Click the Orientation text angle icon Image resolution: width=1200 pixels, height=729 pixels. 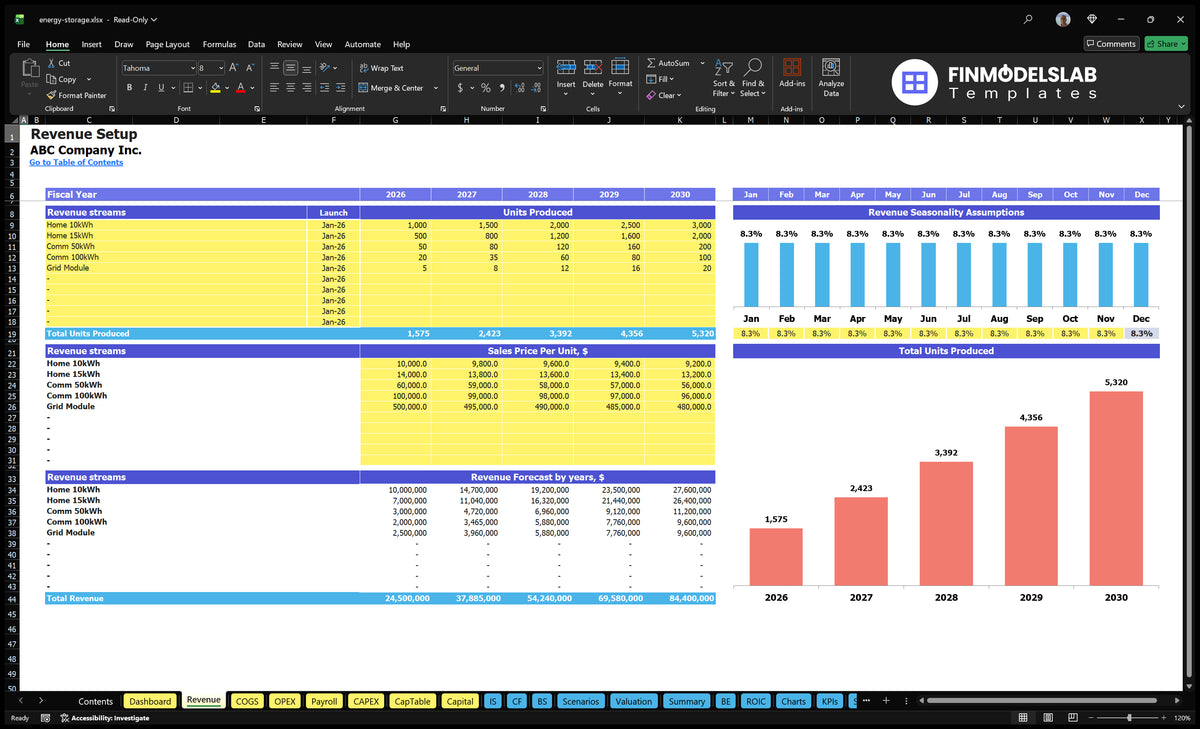click(x=326, y=68)
